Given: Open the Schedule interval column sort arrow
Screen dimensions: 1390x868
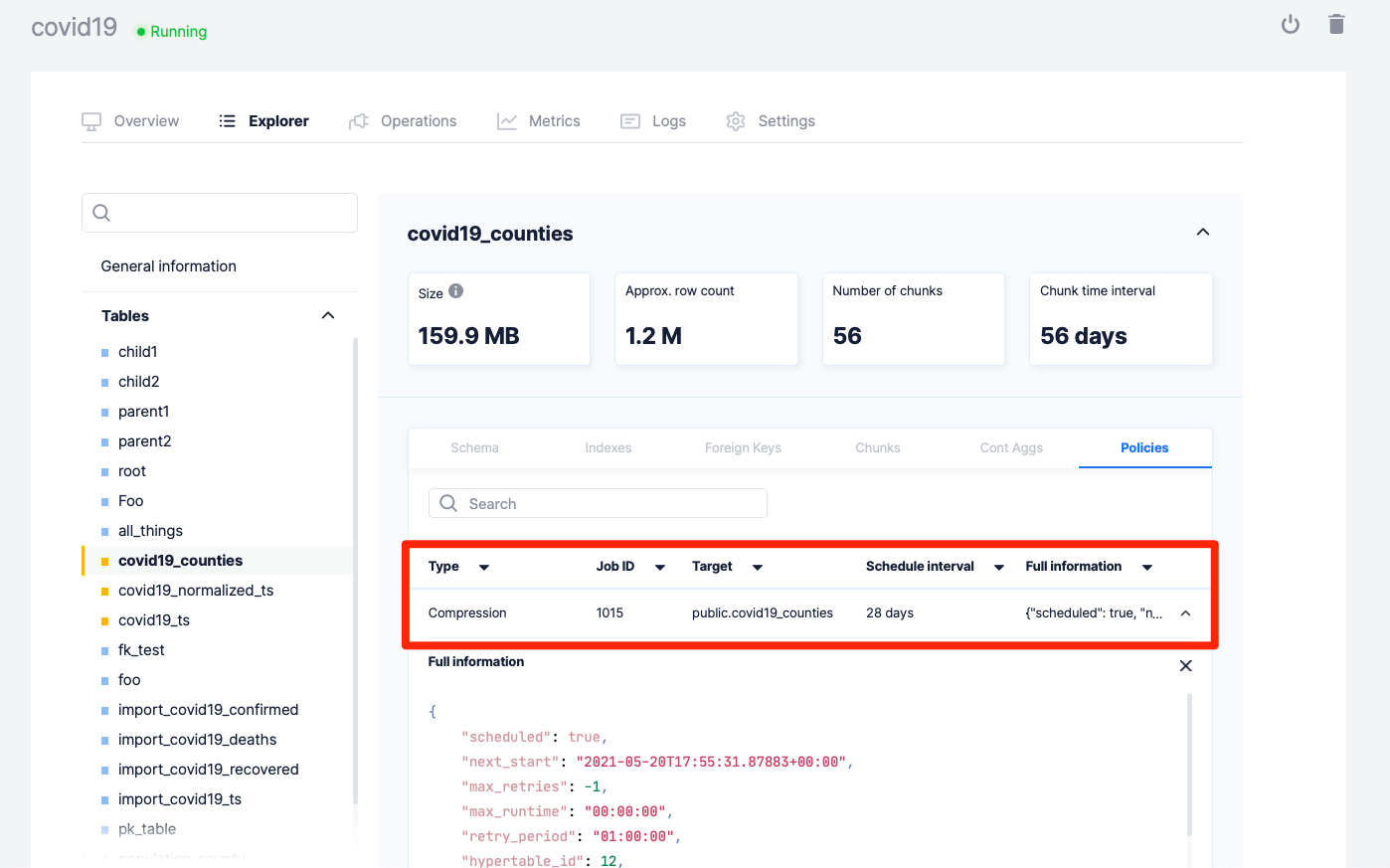Looking at the screenshot, I should pyautogui.click(x=999, y=568).
